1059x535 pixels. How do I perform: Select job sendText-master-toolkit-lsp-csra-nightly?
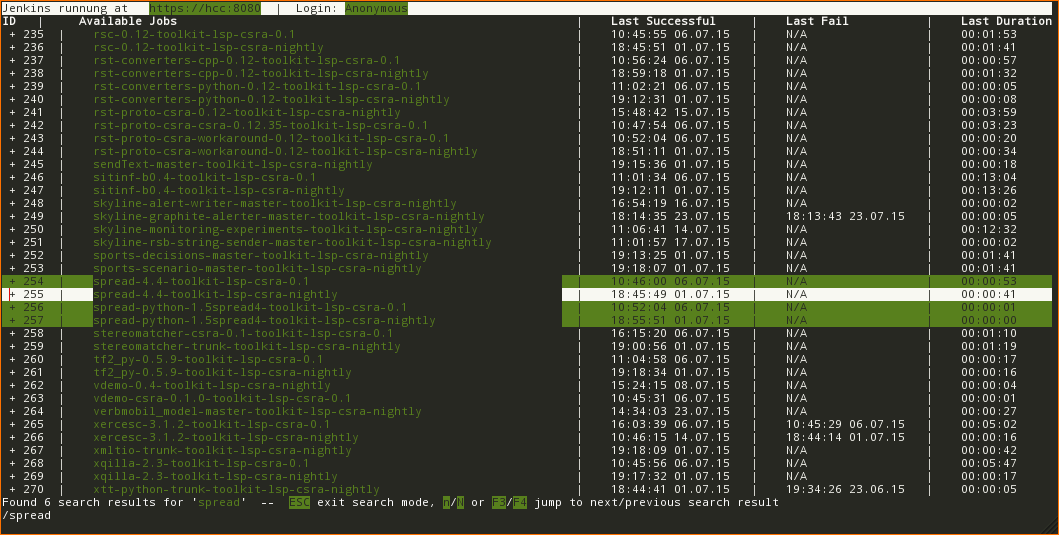point(232,165)
